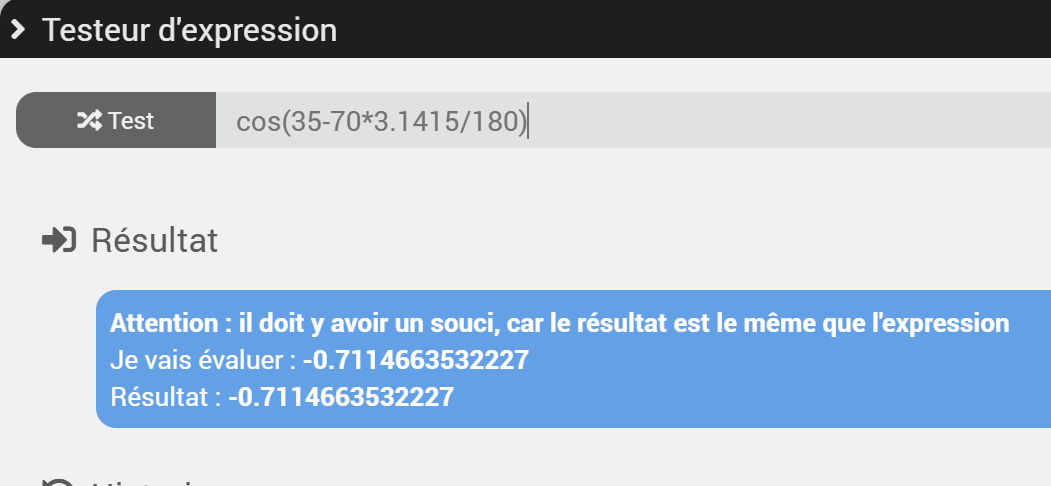Focus the cos expression input field

click(633, 120)
